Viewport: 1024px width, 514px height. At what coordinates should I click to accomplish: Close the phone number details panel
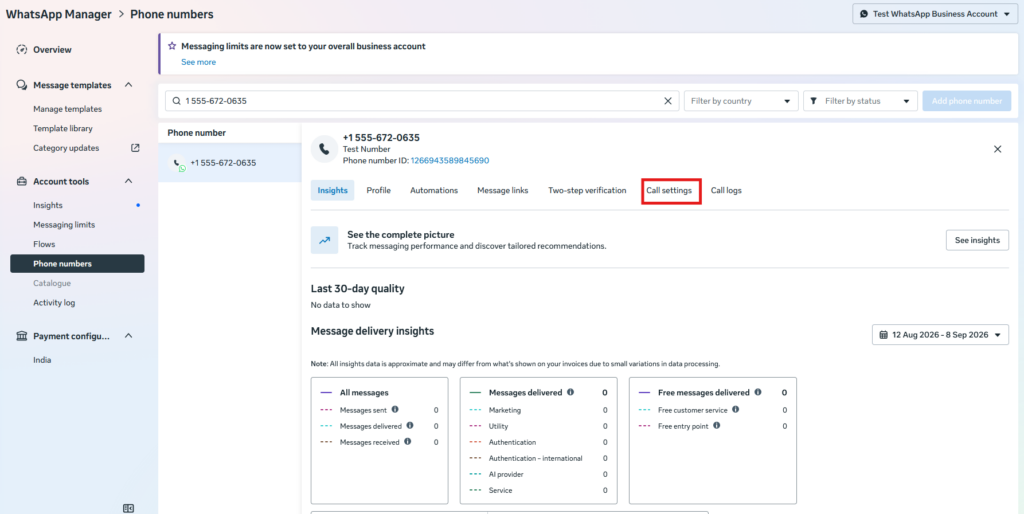click(x=997, y=149)
